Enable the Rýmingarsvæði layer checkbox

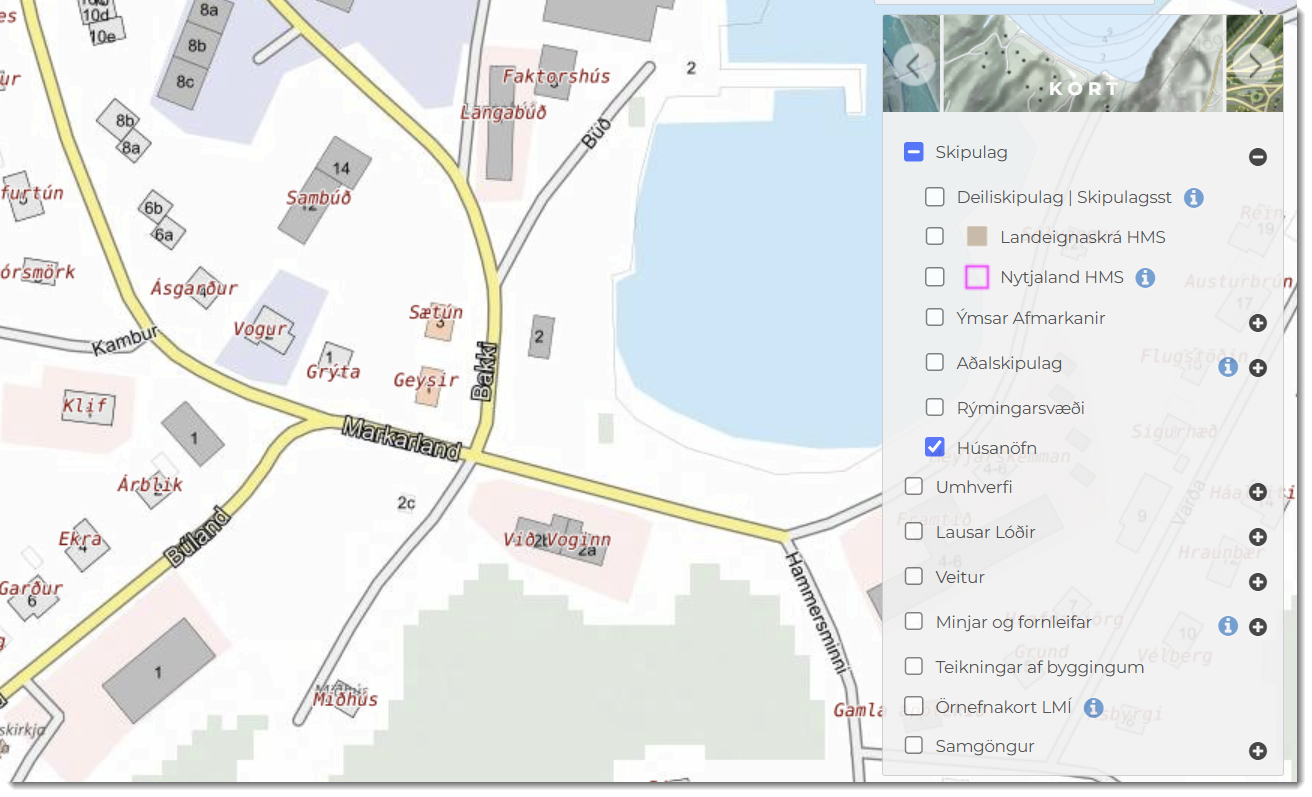point(935,407)
